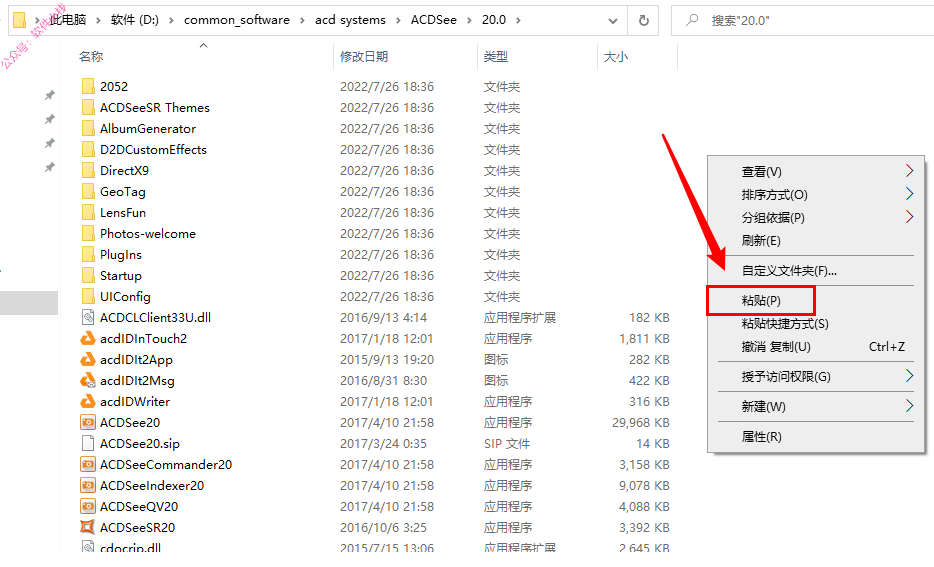Click date 2016/10/6 3:25
934x567 pixels.
383,527
